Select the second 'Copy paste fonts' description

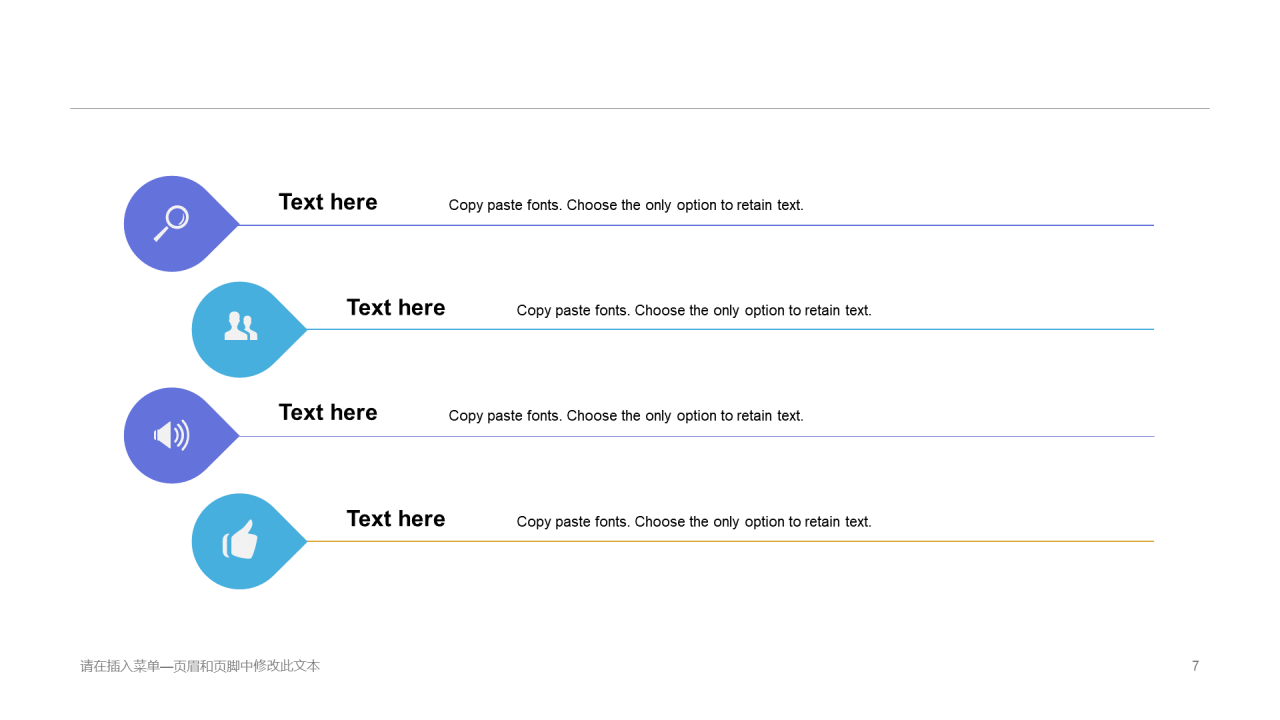tap(694, 311)
